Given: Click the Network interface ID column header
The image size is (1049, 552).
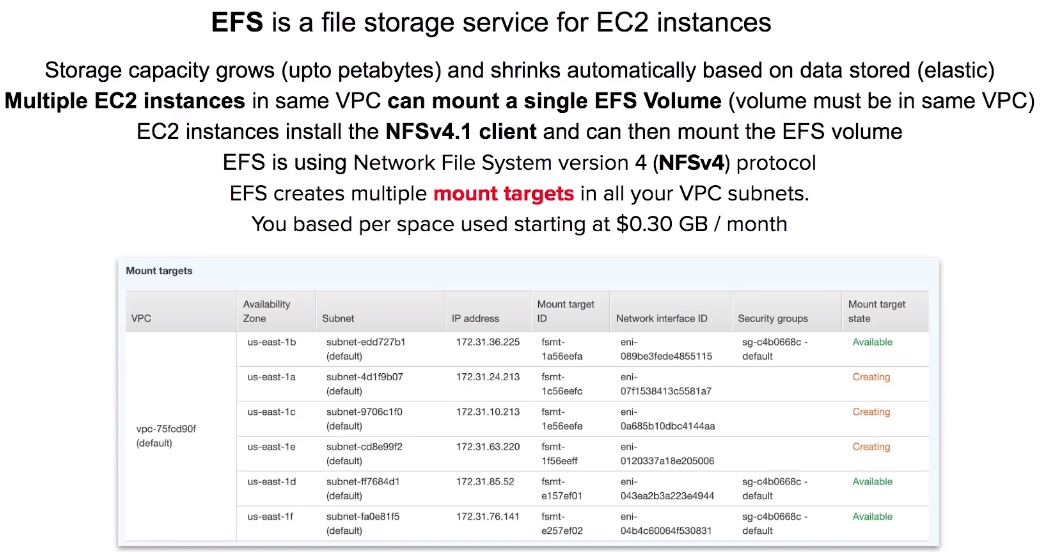Looking at the screenshot, I should coord(662,318).
